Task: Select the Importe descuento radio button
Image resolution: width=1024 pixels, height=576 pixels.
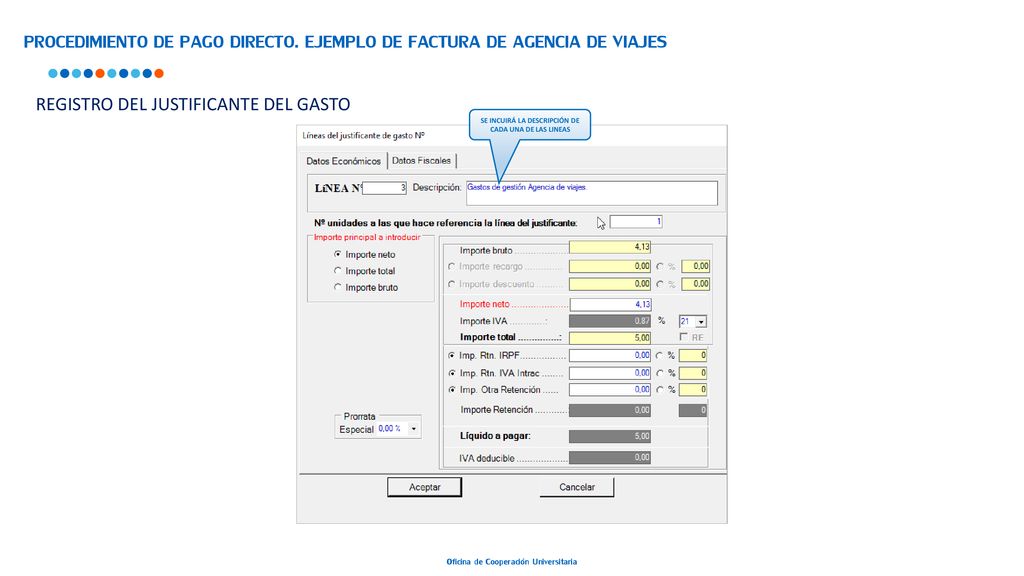Action: tap(451, 284)
